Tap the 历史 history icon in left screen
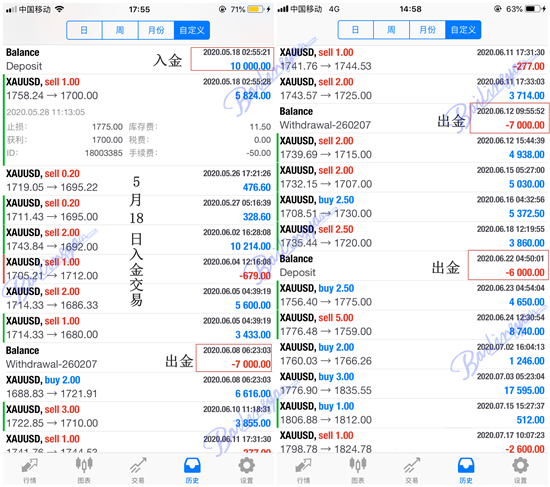The width and height of the screenshot is (550, 487). (192, 469)
